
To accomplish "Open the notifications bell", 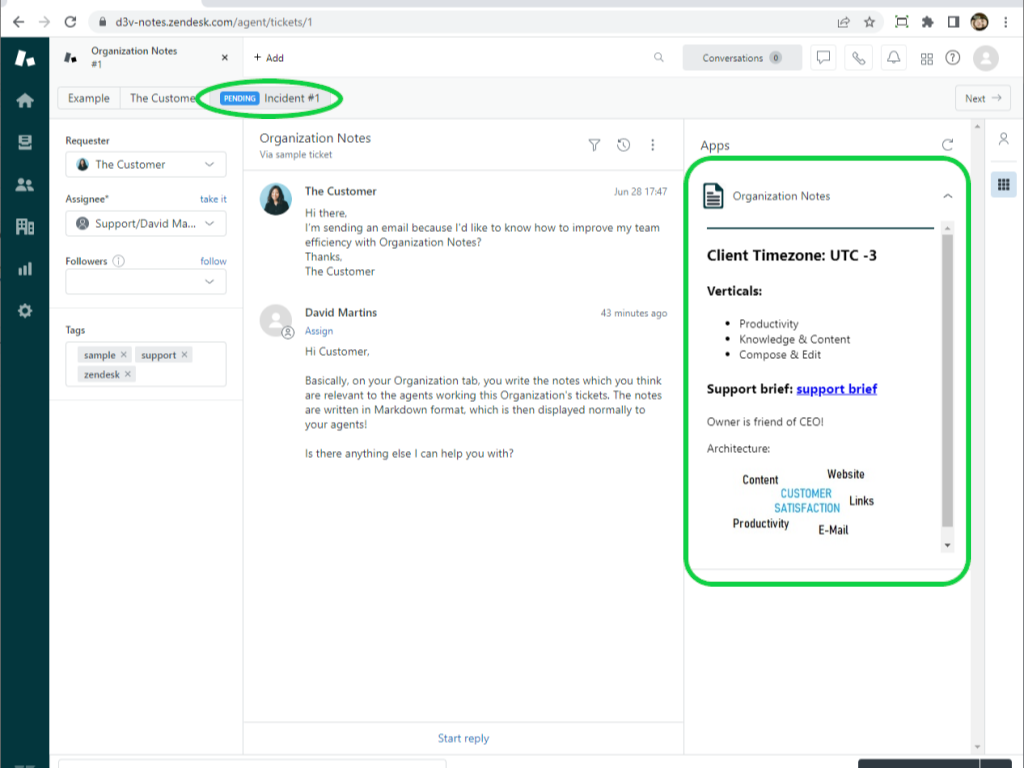I will coord(892,58).
